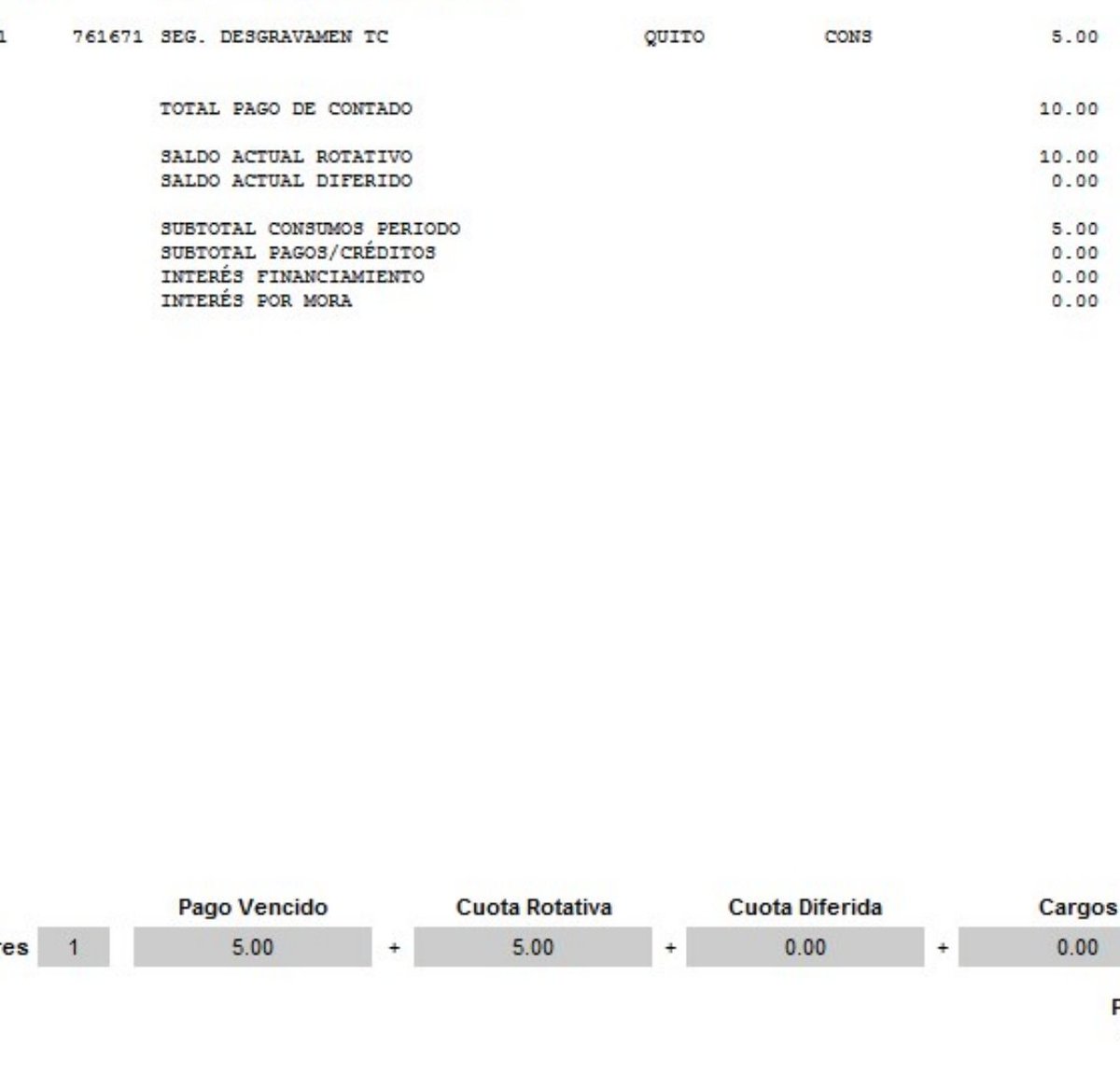Click the Cuota Rotativa heading

tap(534, 907)
